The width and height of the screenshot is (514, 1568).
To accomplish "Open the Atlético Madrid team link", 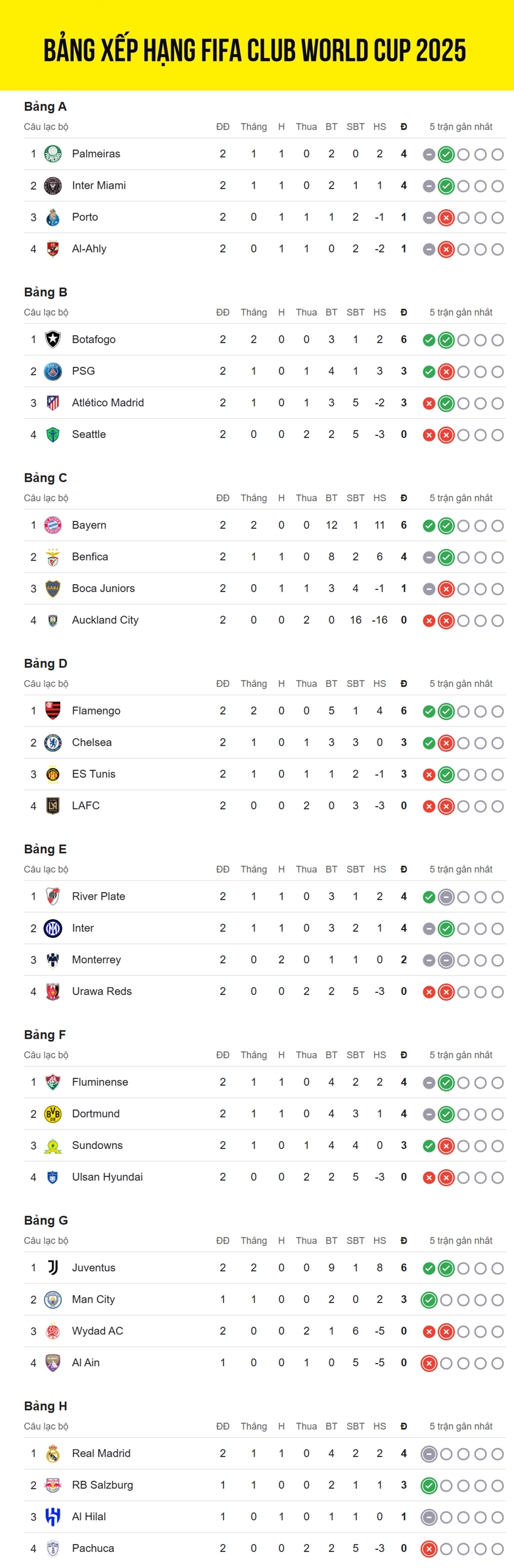I will coord(108,403).
